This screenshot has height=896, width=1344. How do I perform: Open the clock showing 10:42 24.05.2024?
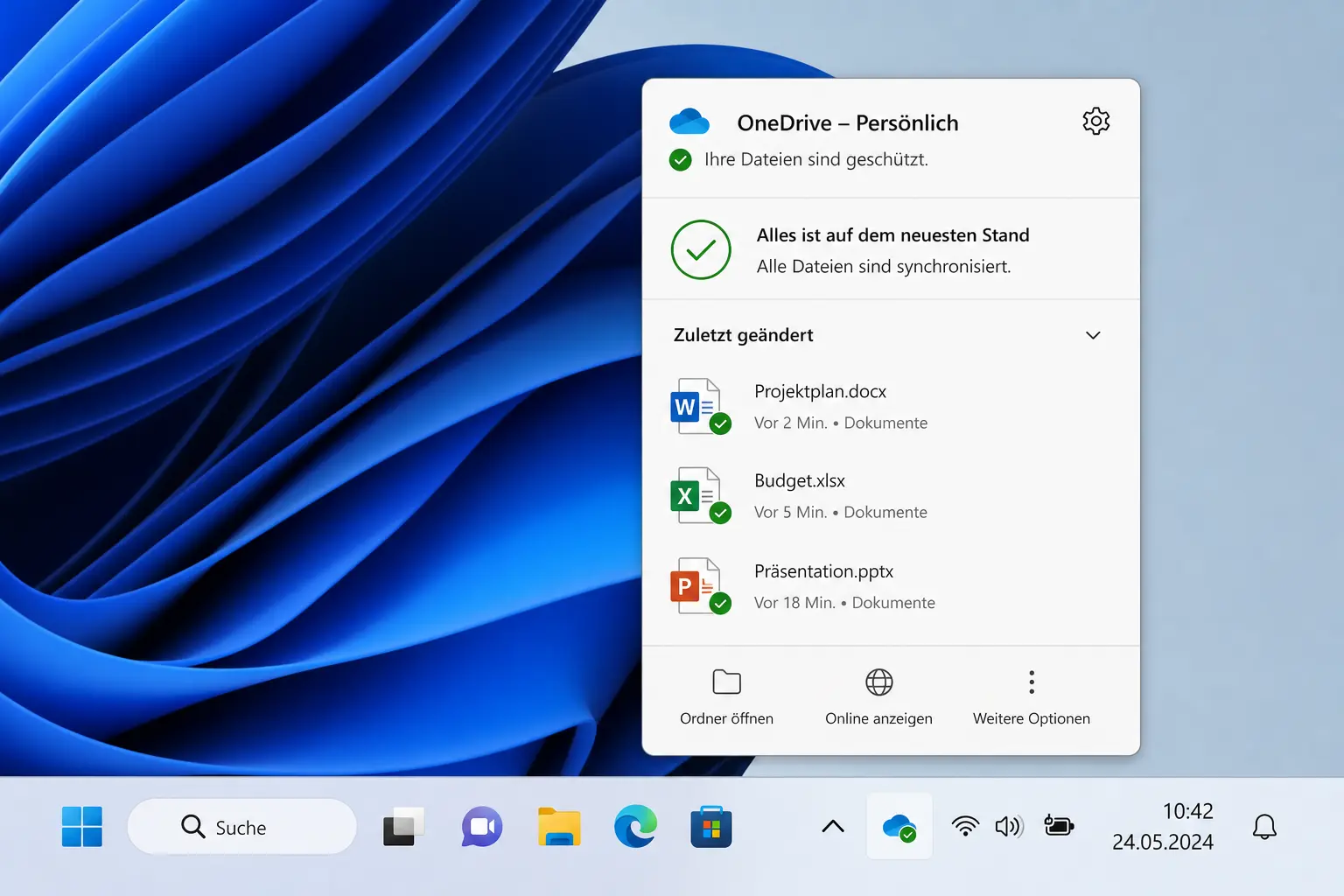(1163, 827)
